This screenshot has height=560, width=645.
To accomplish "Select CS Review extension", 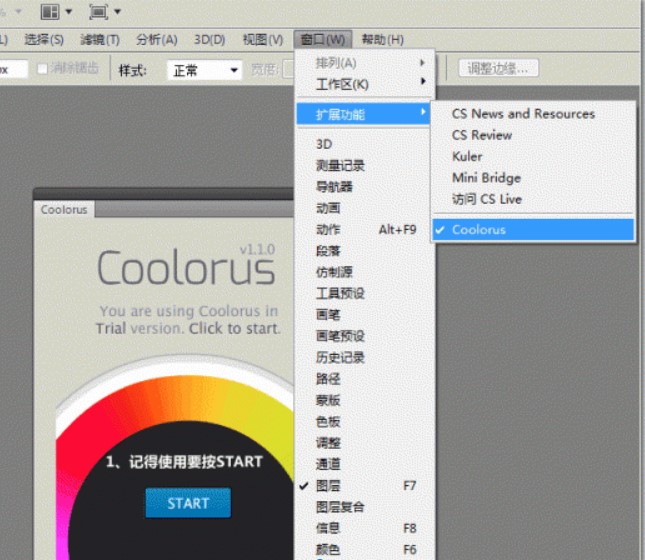I will tap(533, 135).
